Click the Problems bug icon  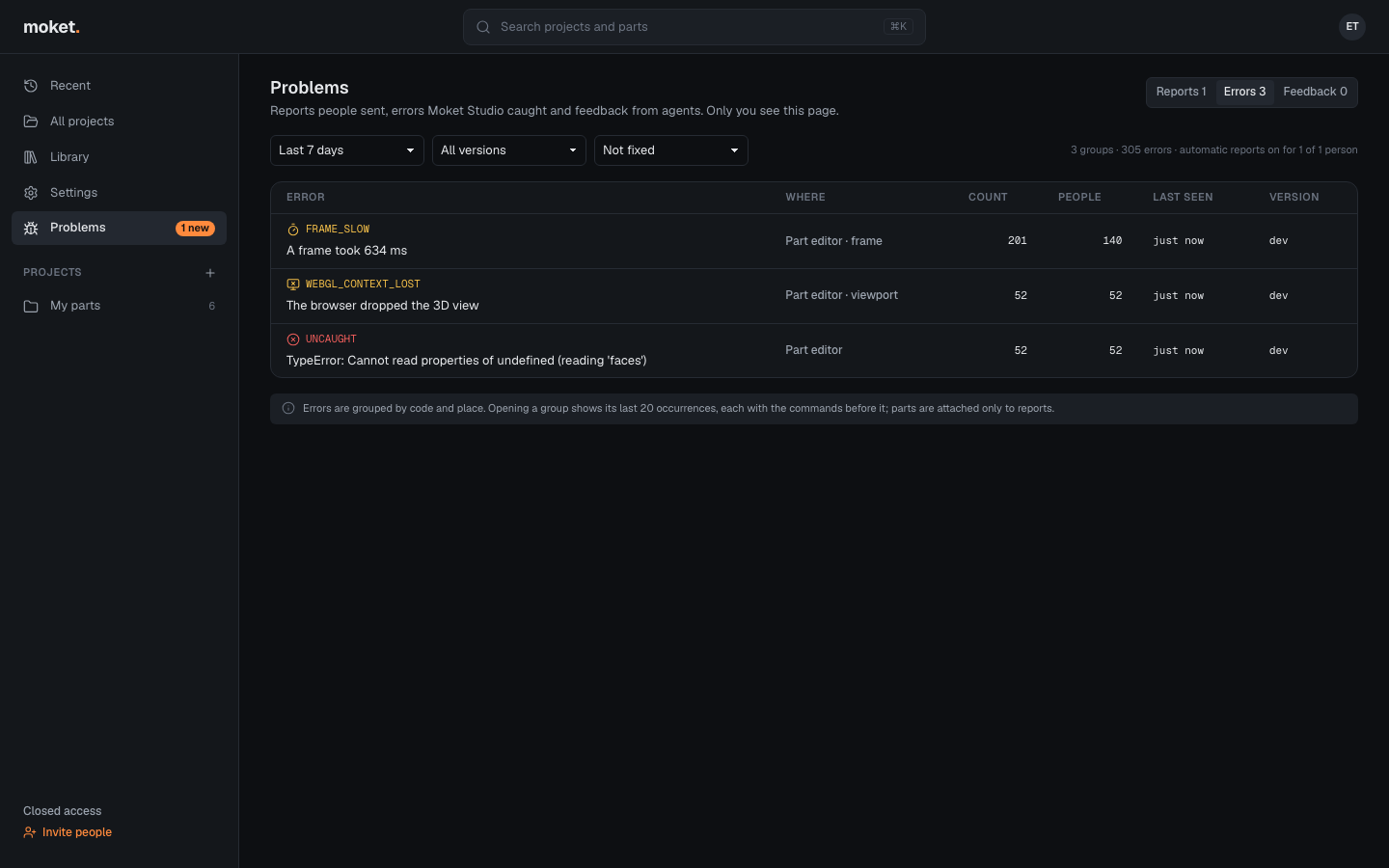(31, 228)
